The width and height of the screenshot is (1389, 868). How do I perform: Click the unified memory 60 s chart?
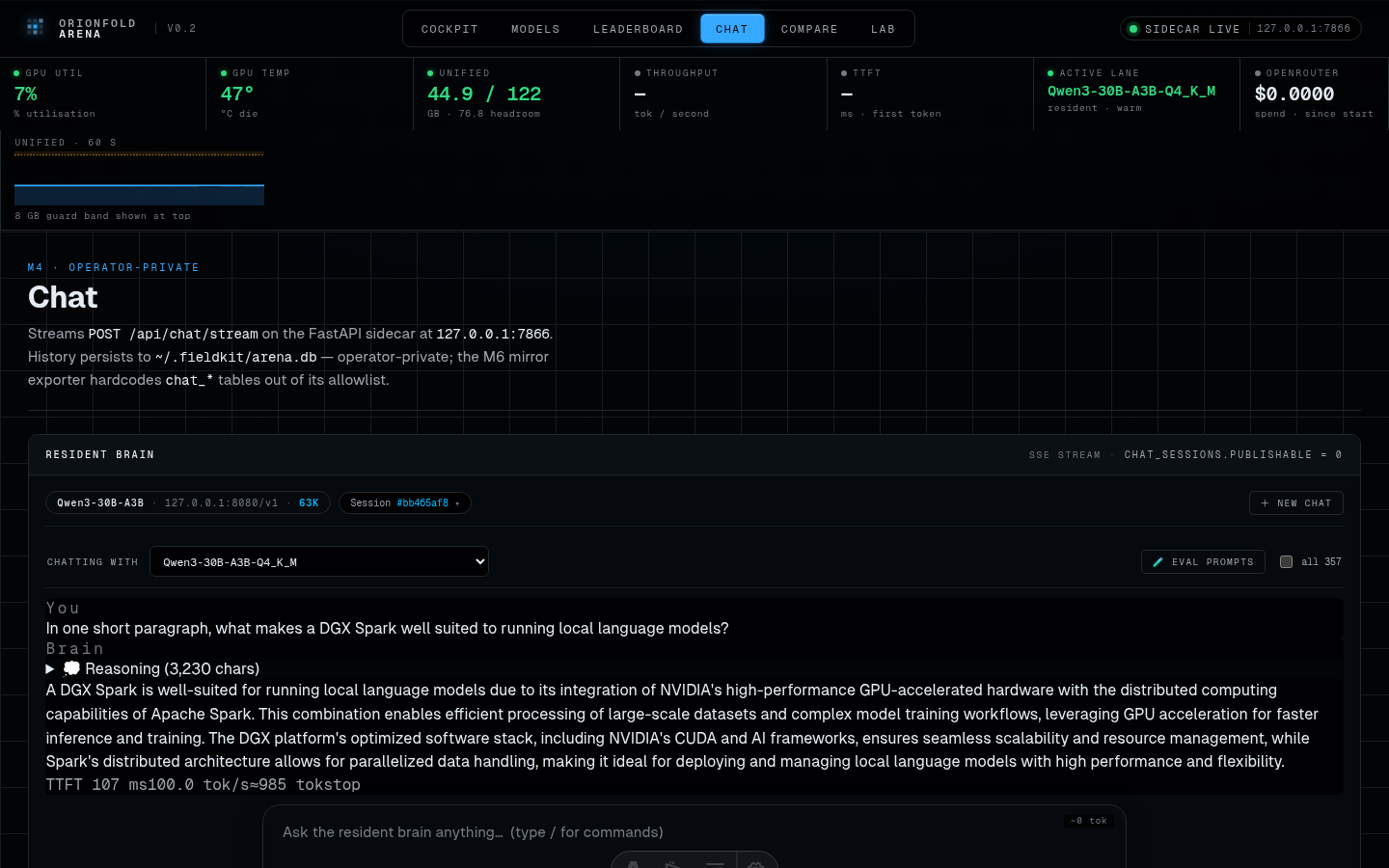[x=139, y=178]
